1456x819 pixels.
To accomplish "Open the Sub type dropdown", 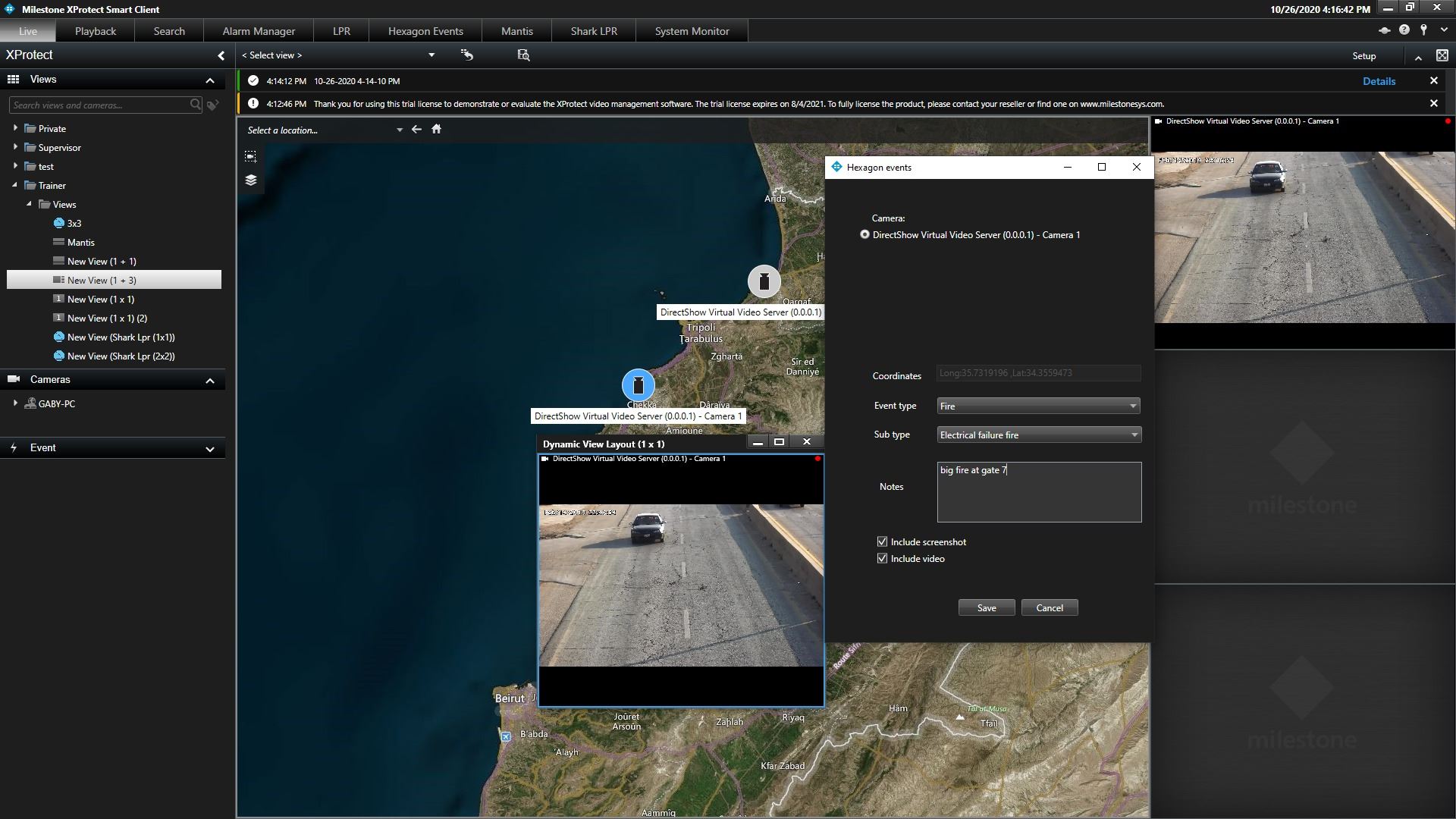I will [1038, 435].
